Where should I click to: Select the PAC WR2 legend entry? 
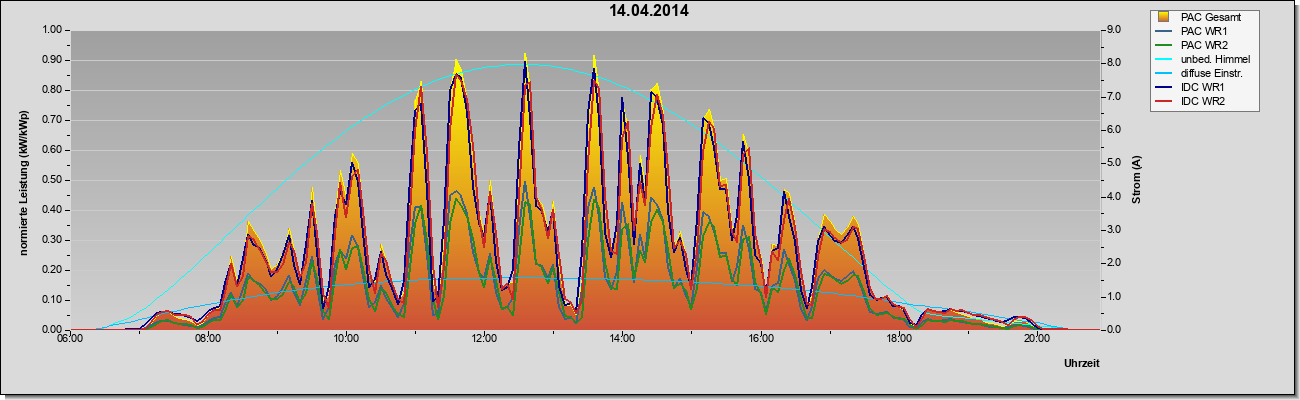[1203, 45]
